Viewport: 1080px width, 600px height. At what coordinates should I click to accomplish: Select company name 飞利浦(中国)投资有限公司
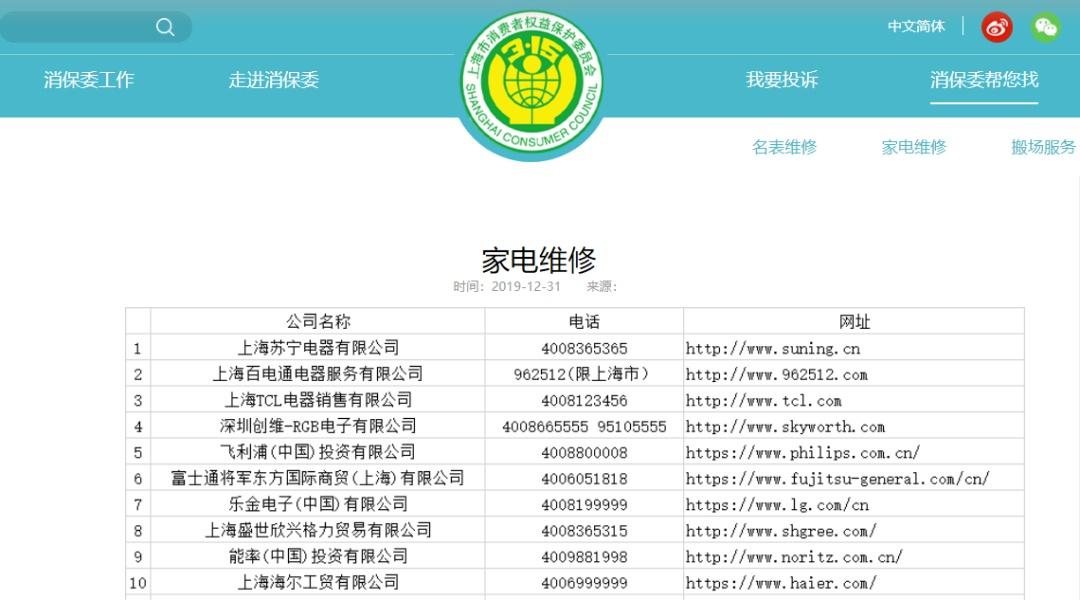(x=318, y=453)
